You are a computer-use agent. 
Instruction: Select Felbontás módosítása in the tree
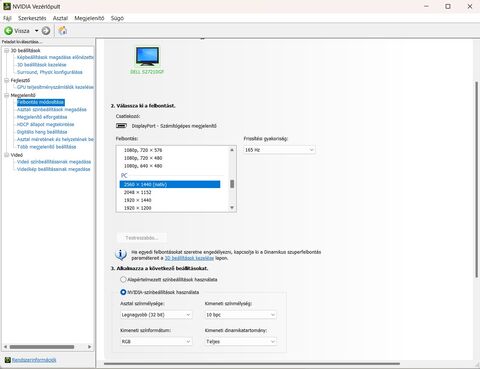pos(41,102)
